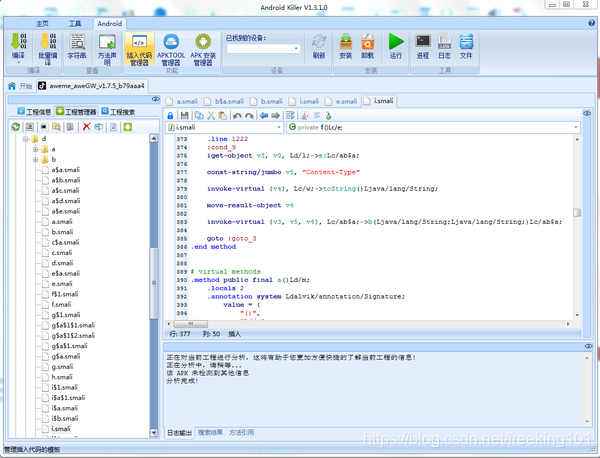Click the lock icon in editor toolbar
The width and height of the screenshot is (600, 458).
pyautogui.click(x=170, y=115)
